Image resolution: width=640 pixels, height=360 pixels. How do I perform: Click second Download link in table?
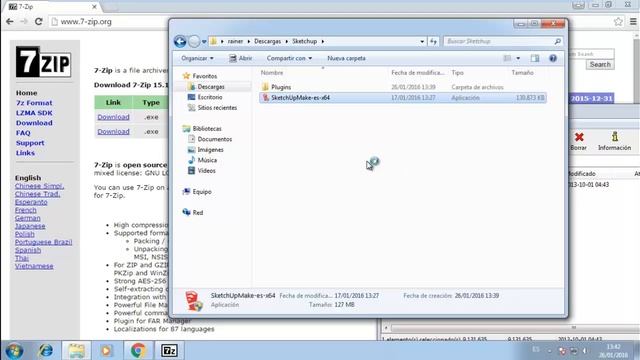tap(113, 132)
